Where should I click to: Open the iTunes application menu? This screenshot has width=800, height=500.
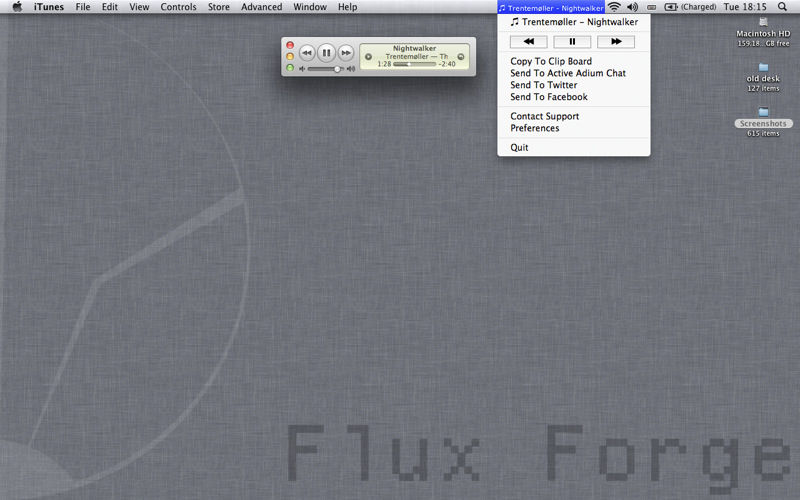(x=49, y=7)
